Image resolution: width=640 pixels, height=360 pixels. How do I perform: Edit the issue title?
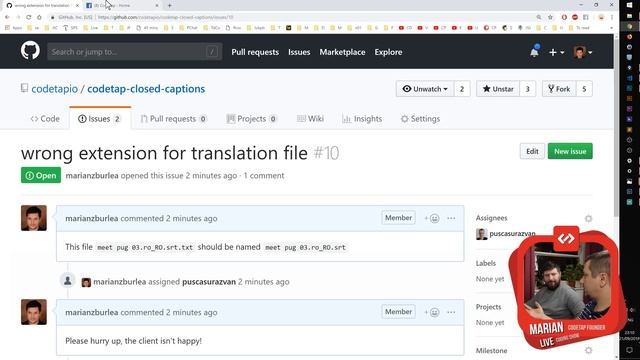pos(532,151)
